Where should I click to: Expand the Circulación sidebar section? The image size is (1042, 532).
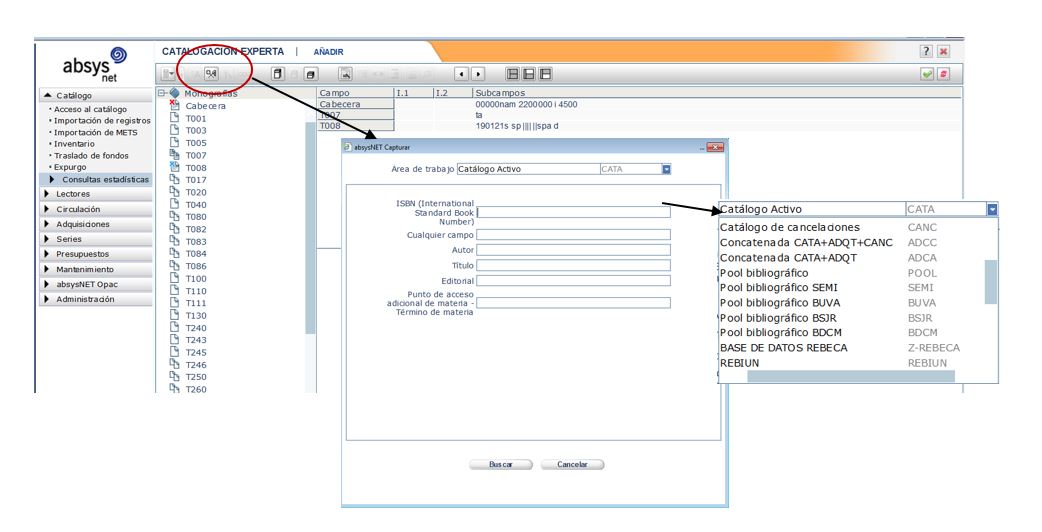coord(96,209)
